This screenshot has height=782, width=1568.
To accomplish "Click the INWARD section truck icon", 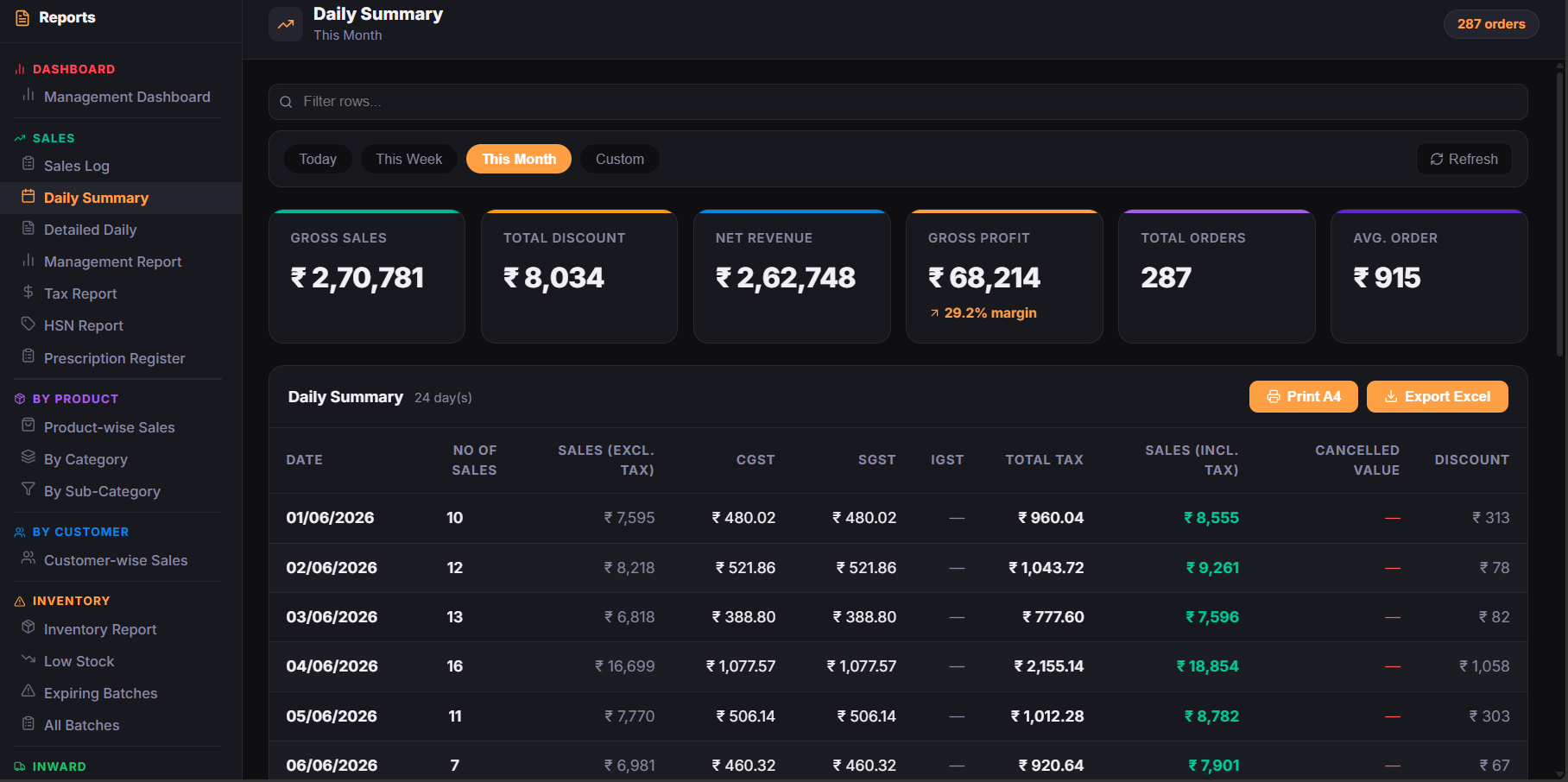I will tap(20, 766).
